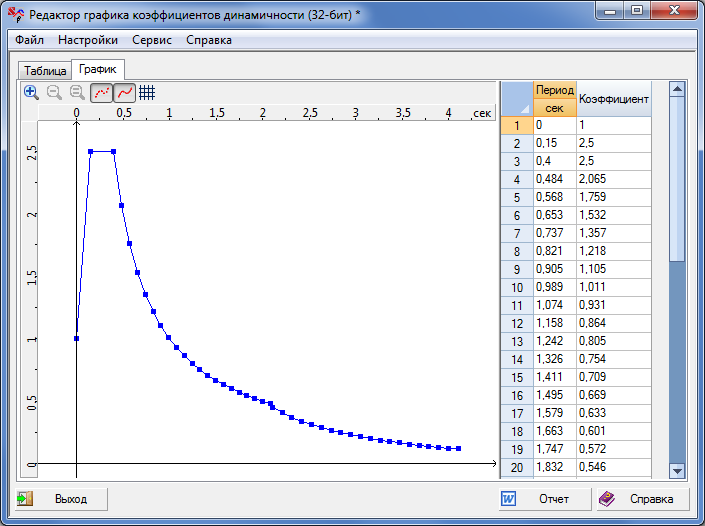Click the application icon in title bar
705x526 pixels.
15,15
